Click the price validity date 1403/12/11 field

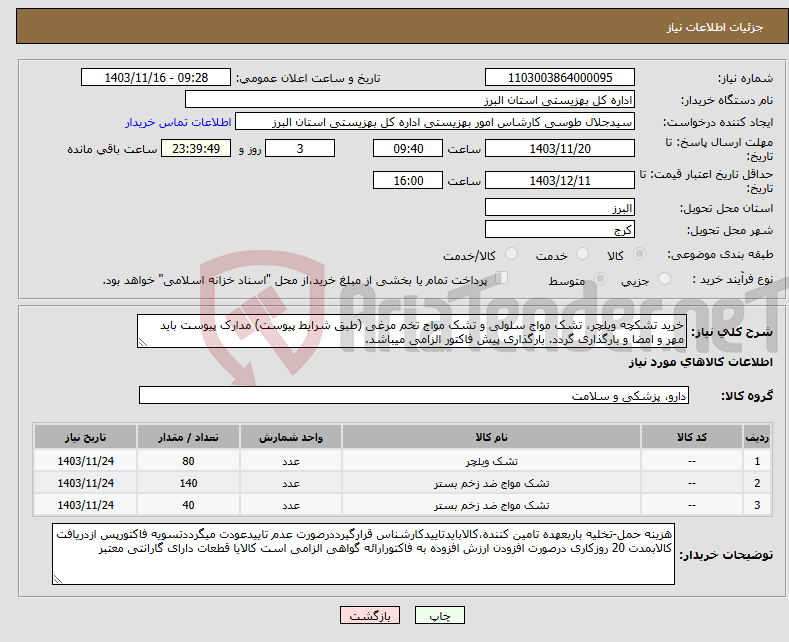[560, 181]
